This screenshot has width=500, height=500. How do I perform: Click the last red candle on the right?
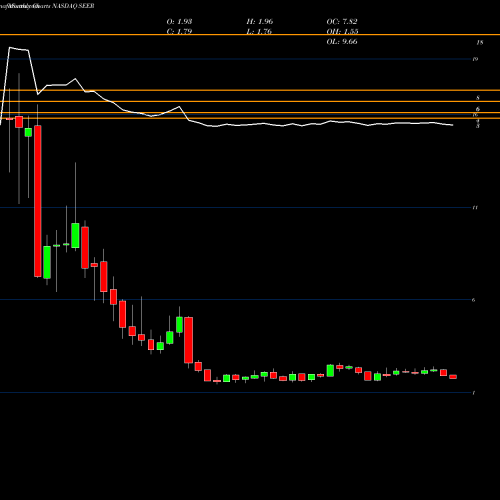pyautogui.click(x=453, y=377)
